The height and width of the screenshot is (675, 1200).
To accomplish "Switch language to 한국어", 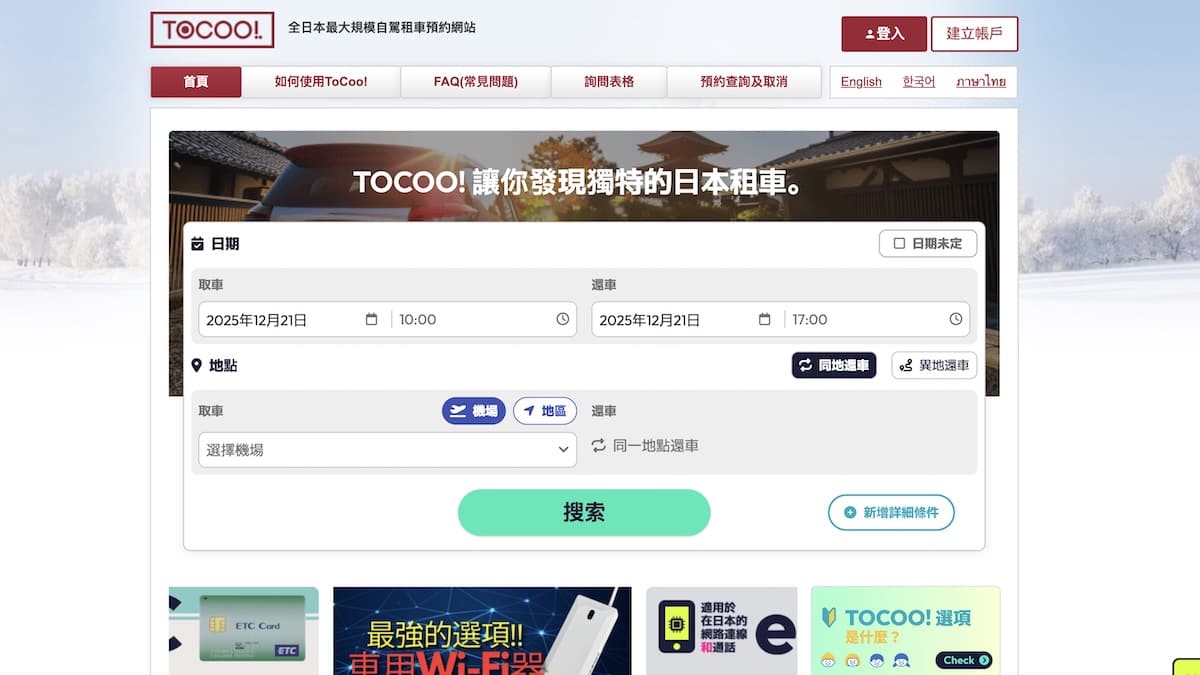I will pyautogui.click(x=919, y=82).
